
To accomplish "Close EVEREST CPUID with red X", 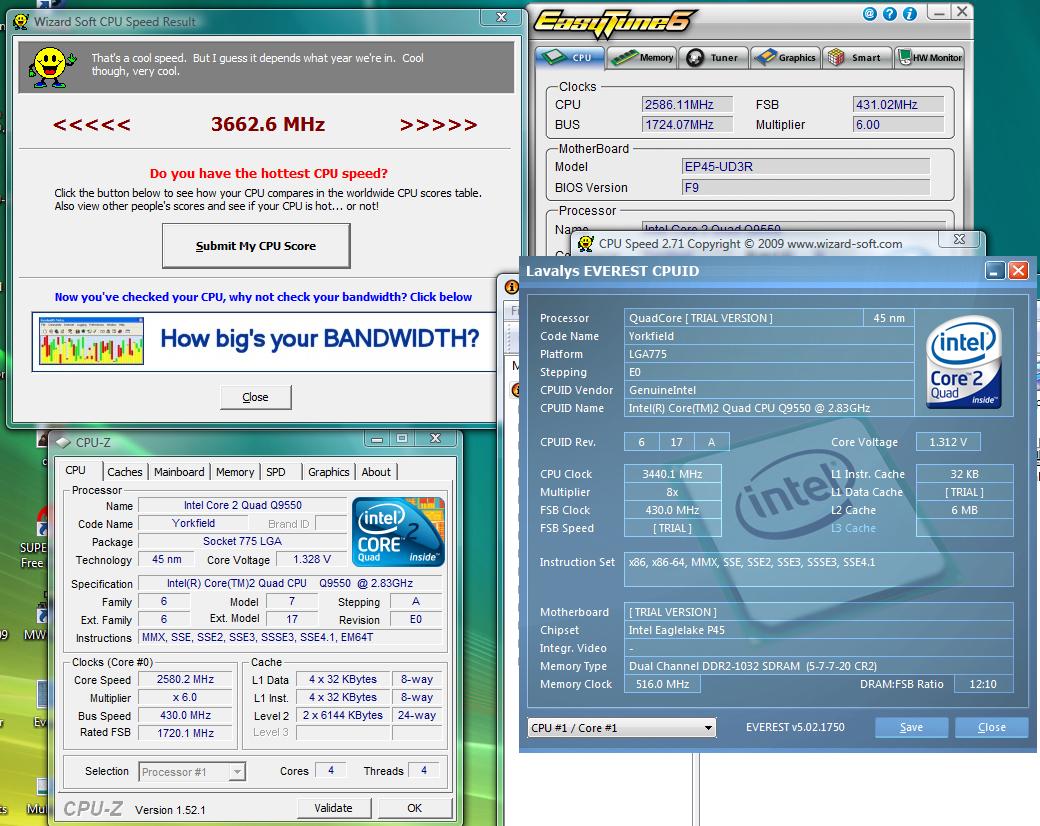I will (x=1018, y=271).
